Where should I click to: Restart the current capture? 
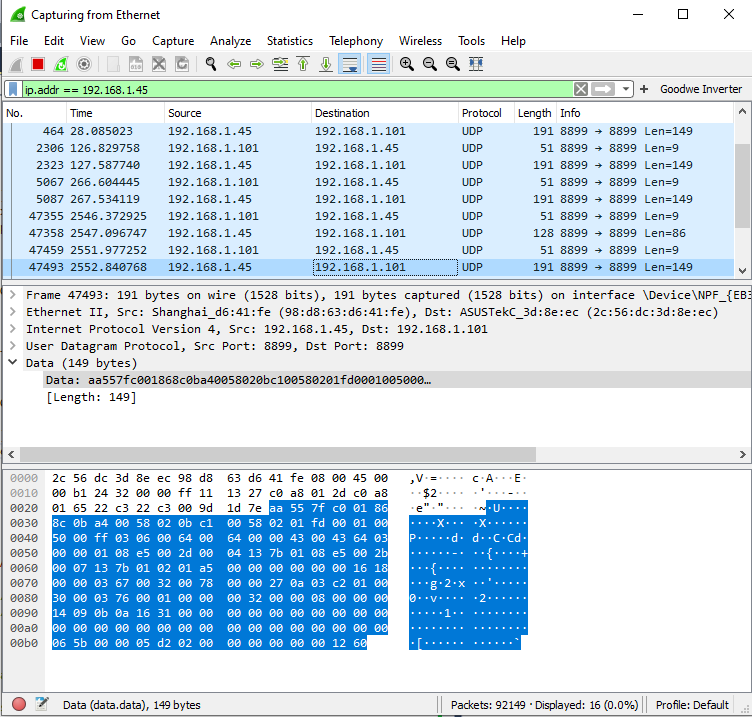61,64
